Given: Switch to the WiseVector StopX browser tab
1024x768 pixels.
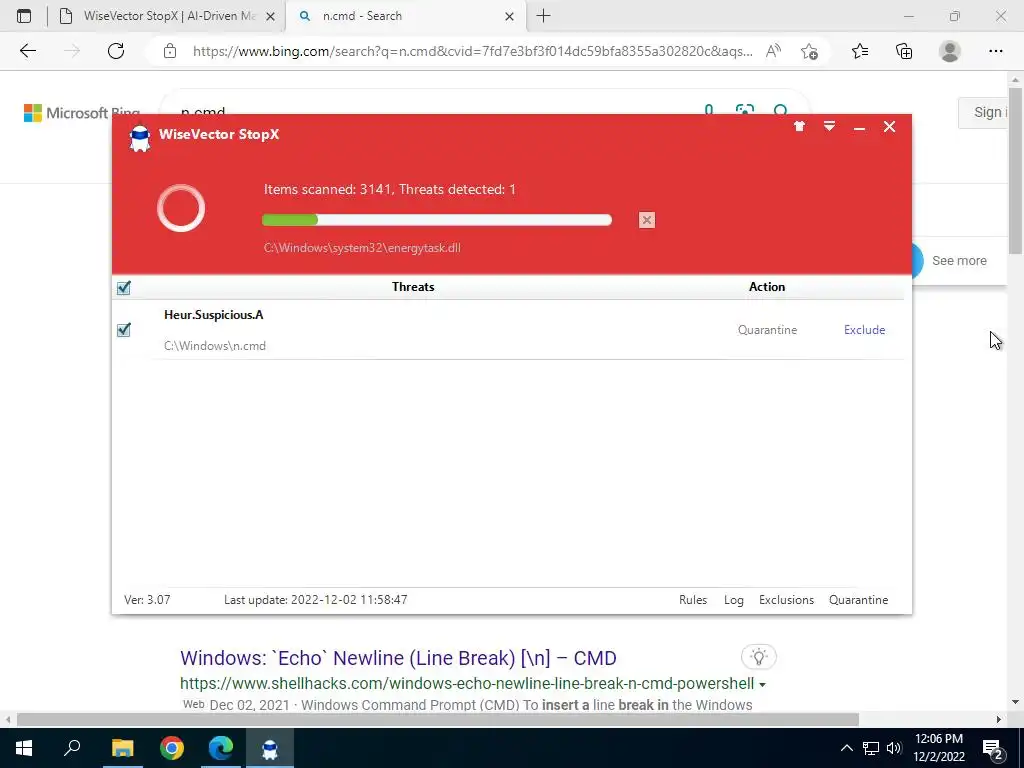Looking at the screenshot, I should click(x=168, y=16).
